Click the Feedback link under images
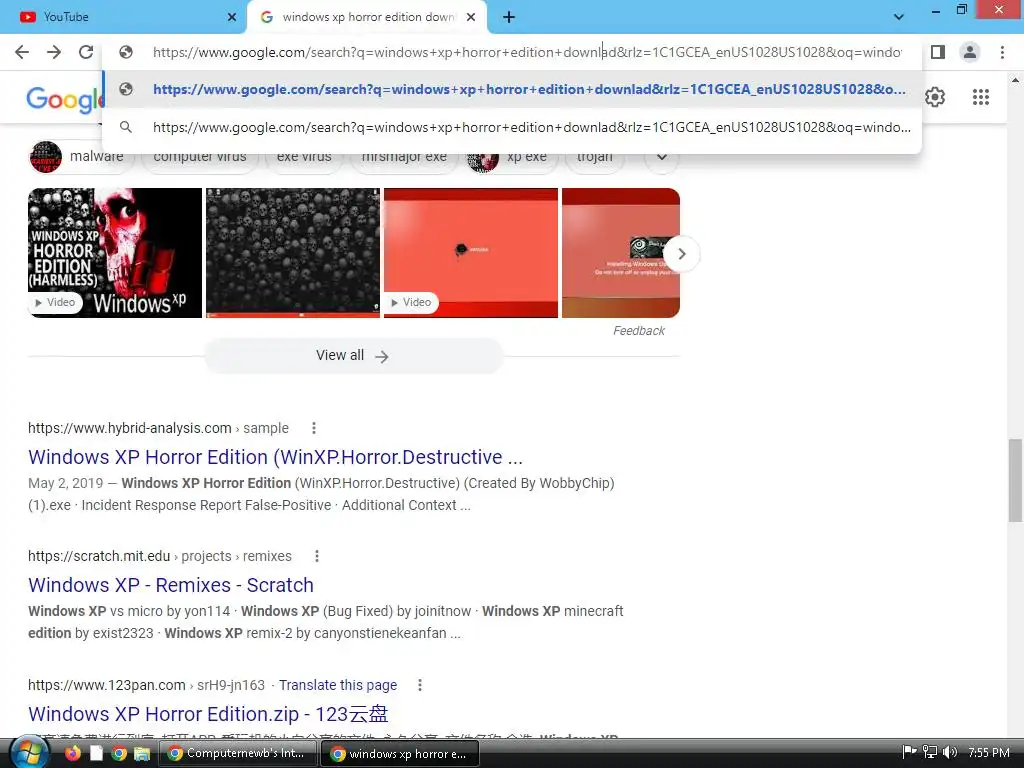This screenshot has height=768, width=1024. pyautogui.click(x=639, y=331)
